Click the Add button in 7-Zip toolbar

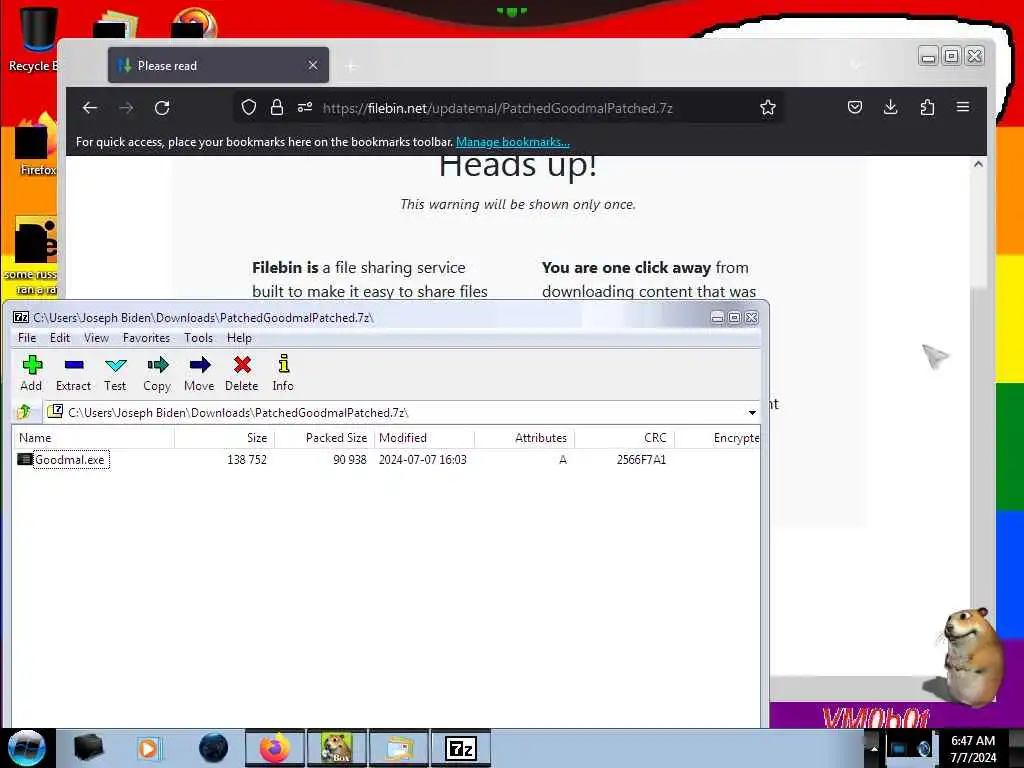(31, 373)
